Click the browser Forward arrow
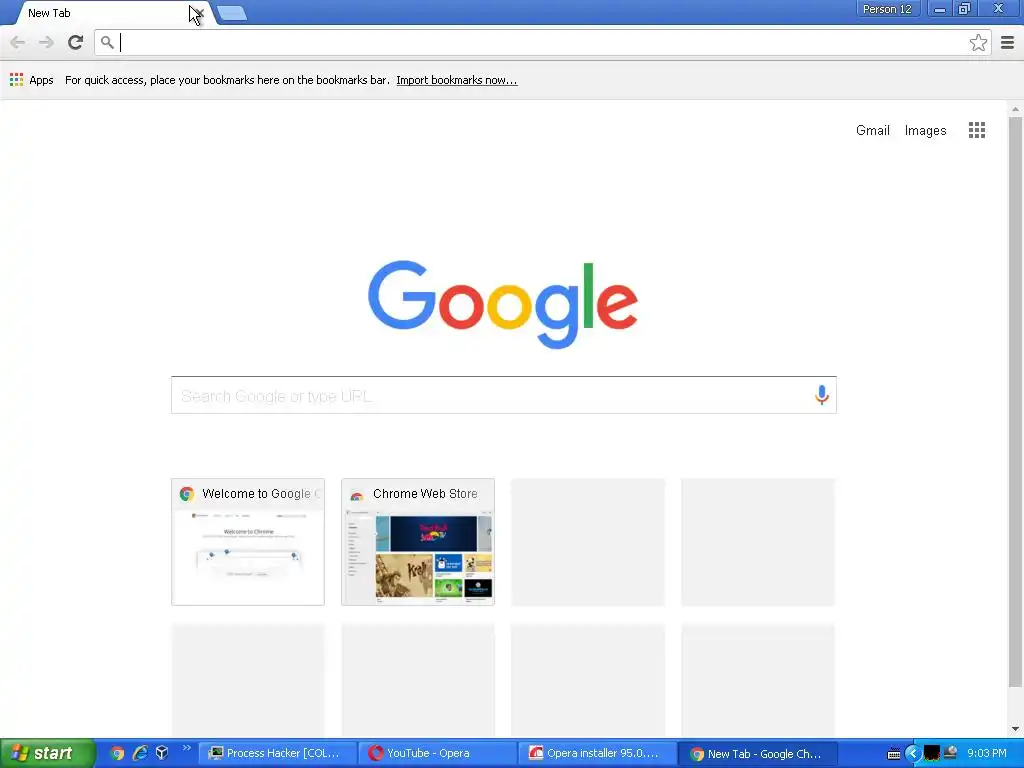1024x768 pixels. [x=46, y=43]
